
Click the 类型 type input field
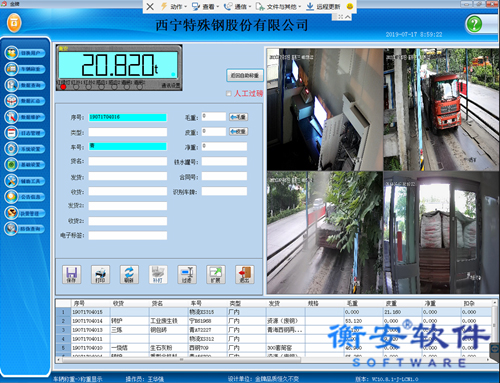pyautogui.click(x=128, y=132)
